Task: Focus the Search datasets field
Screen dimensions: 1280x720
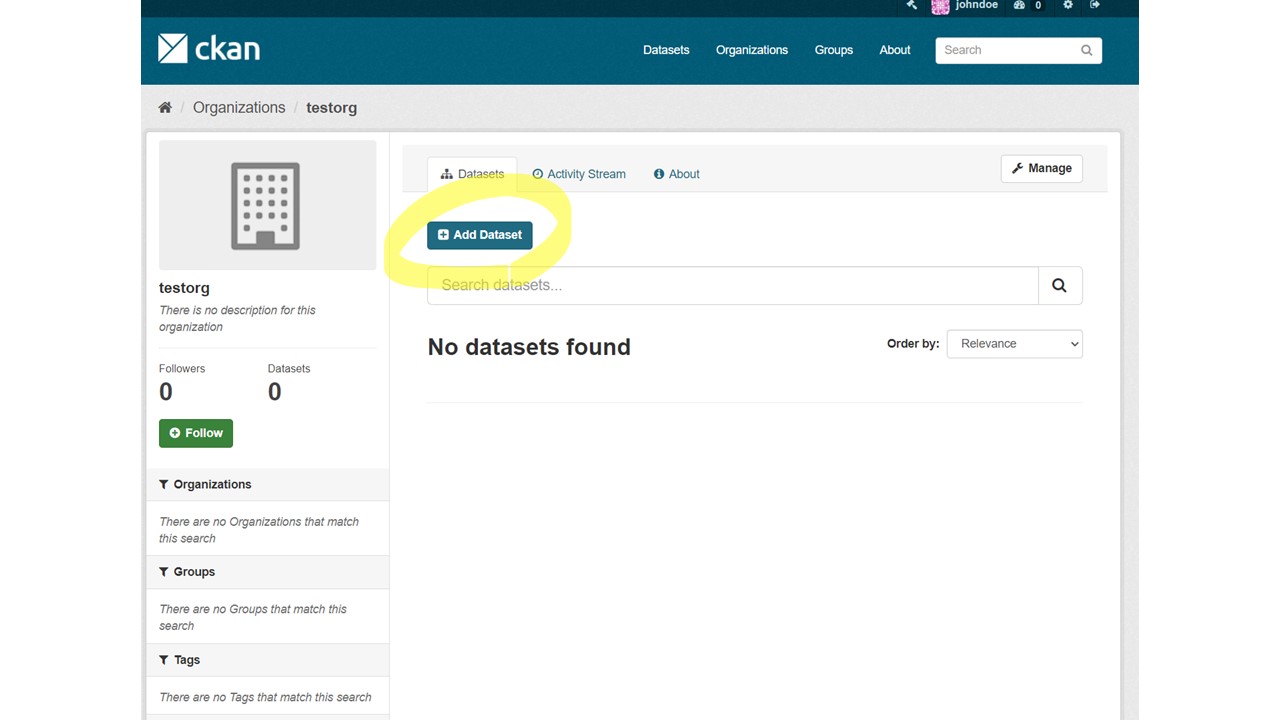Action: pyautogui.click(x=733, y=285)
